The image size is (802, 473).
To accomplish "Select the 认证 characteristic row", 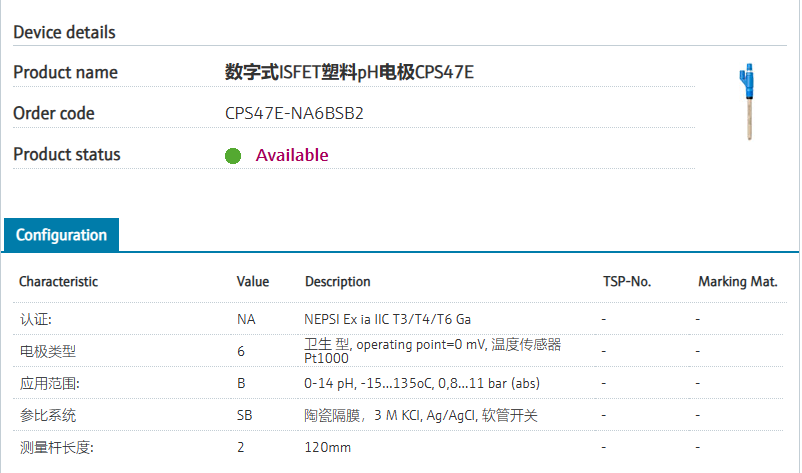I will point(36,319).
